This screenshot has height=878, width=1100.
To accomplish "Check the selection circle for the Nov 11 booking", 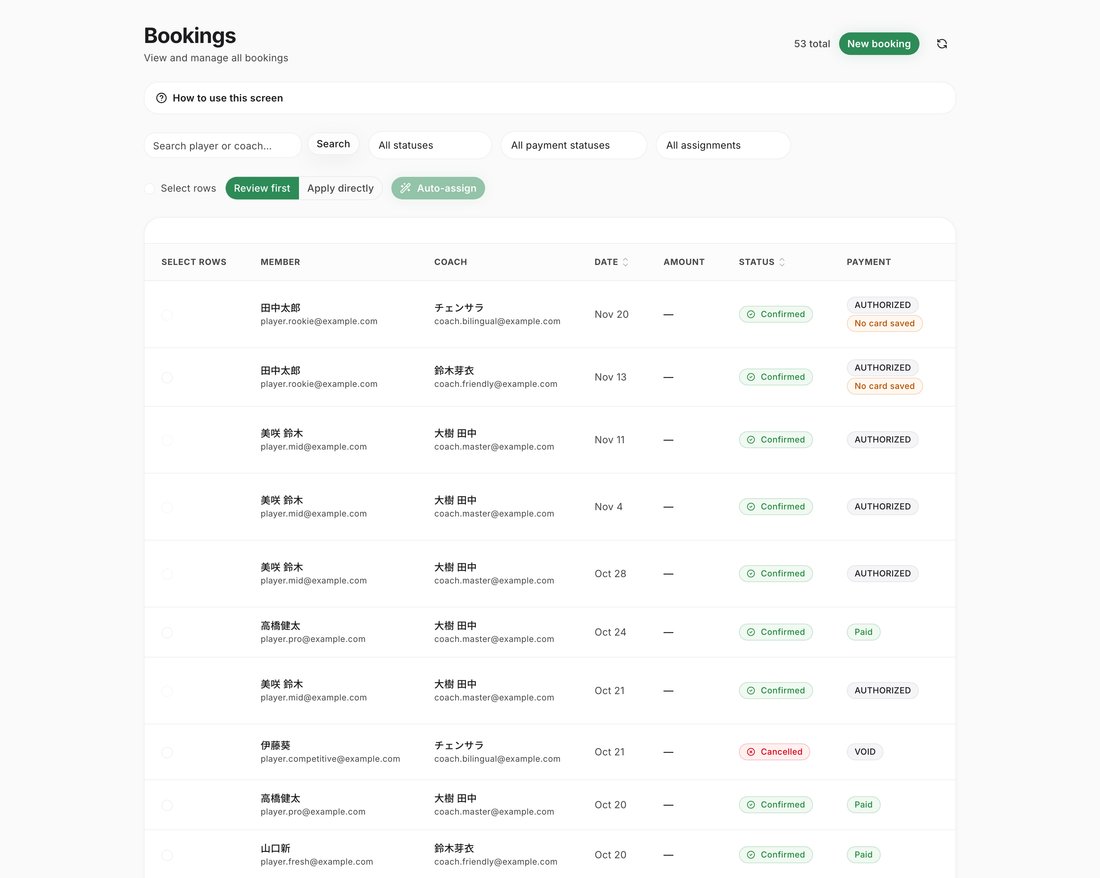I will [167, 440].
